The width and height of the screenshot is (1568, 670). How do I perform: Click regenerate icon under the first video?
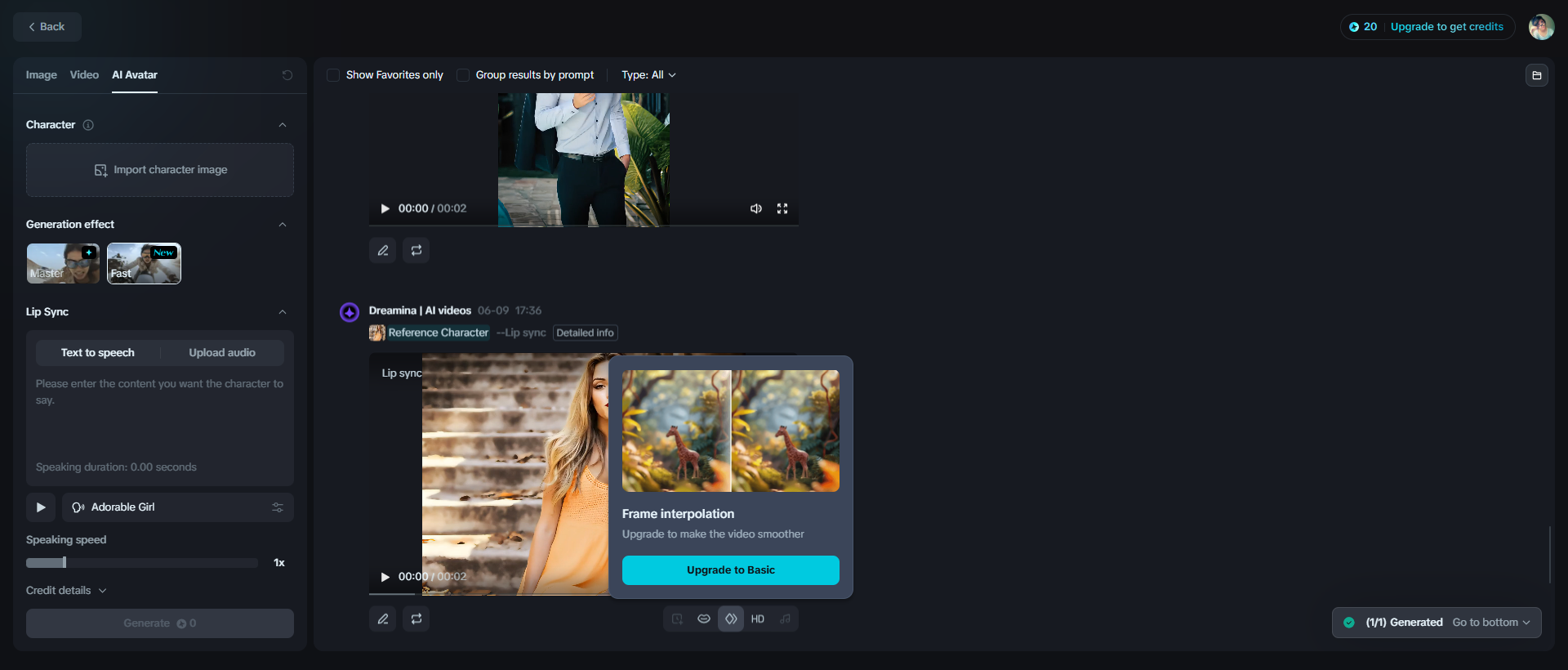pos(416,251)
